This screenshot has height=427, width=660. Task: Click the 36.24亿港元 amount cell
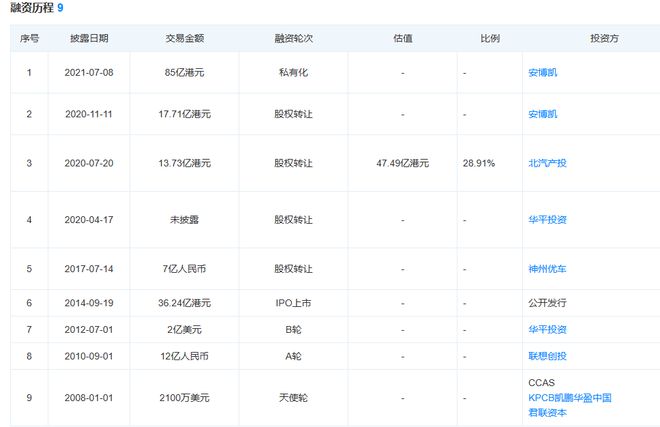[184, 303]
